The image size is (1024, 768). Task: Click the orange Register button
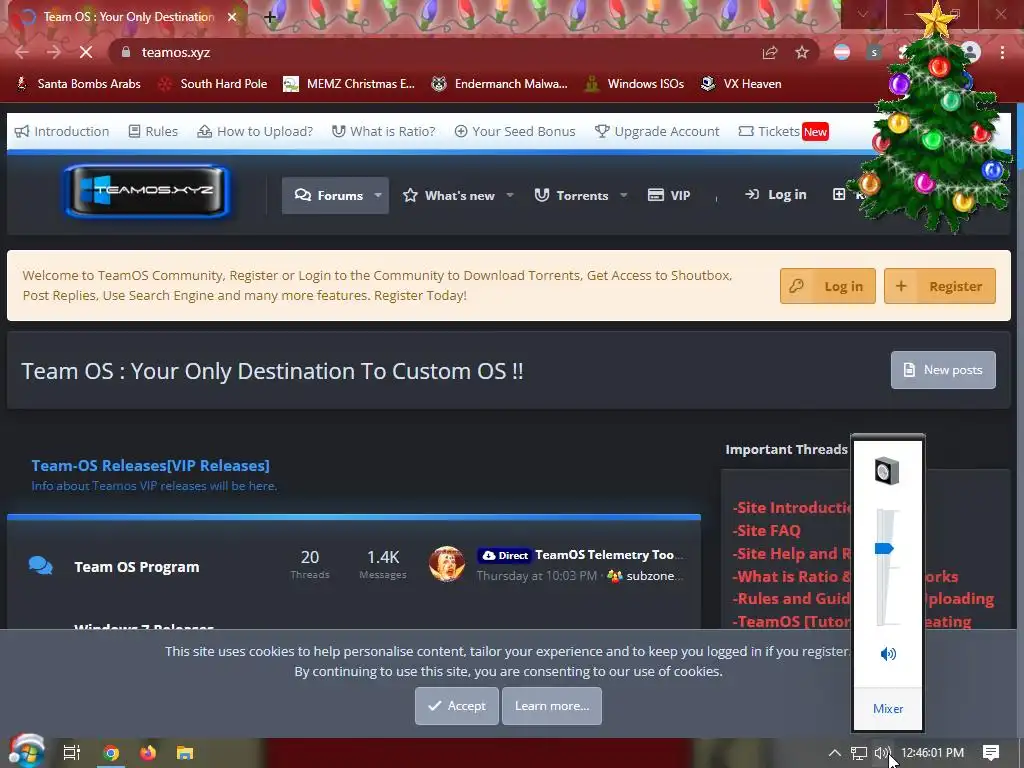coord(940,286)
